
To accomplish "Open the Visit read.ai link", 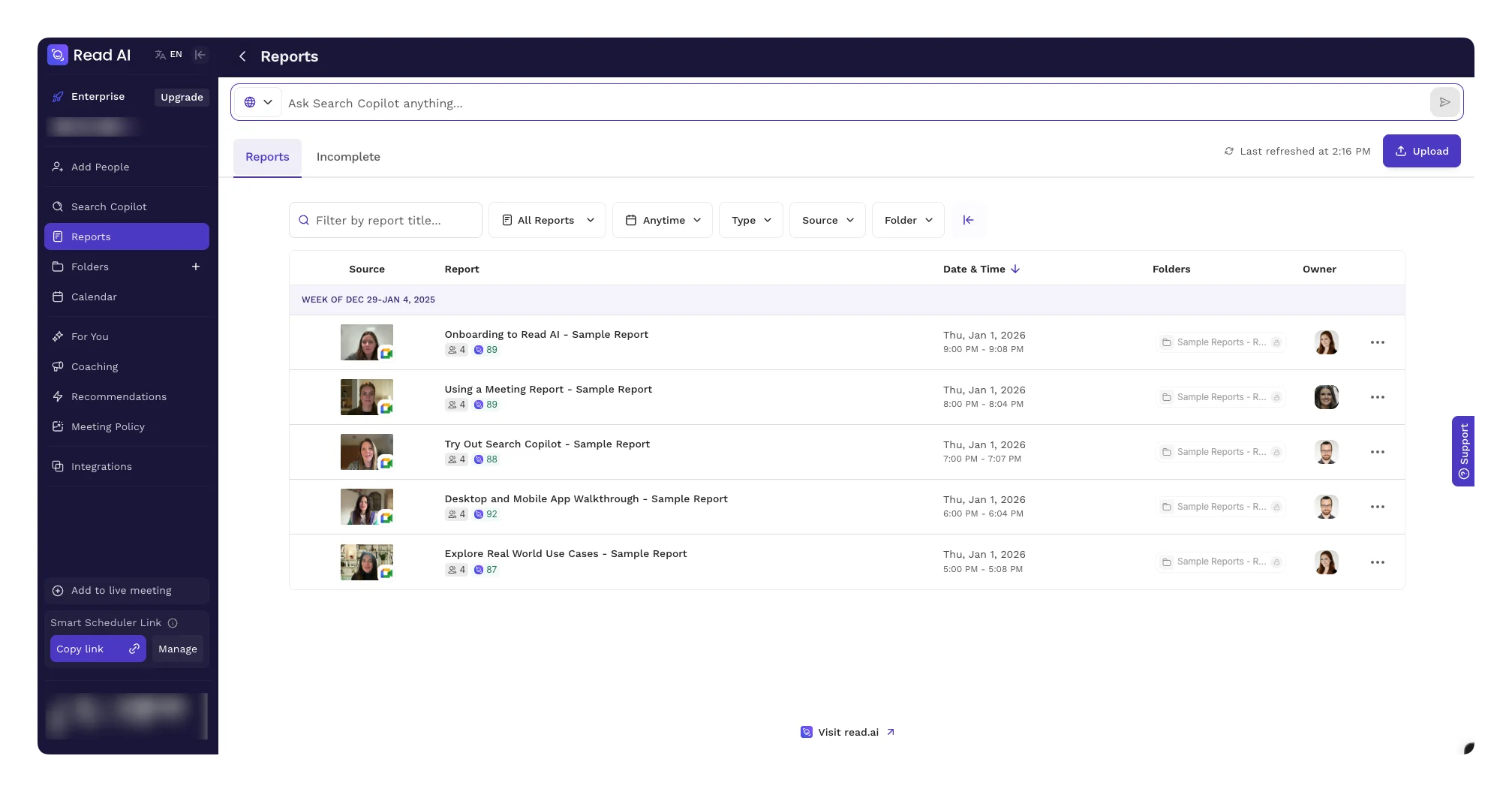I will coord(848,732).
